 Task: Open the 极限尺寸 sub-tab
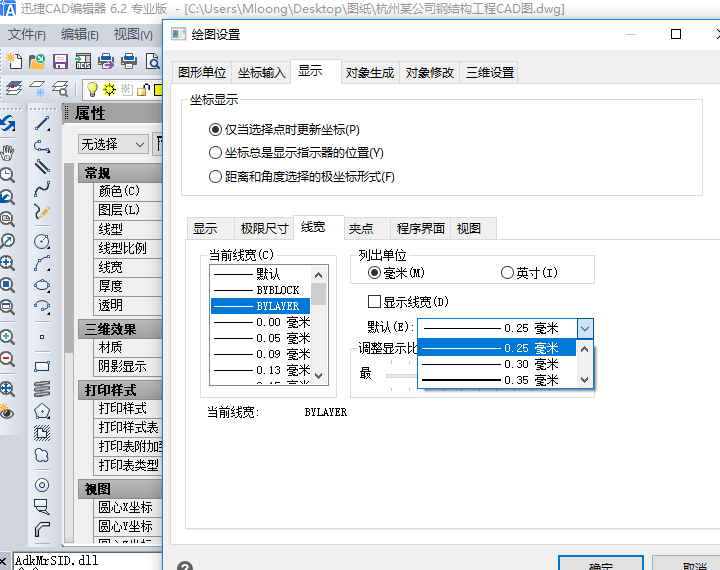[264, 228]
